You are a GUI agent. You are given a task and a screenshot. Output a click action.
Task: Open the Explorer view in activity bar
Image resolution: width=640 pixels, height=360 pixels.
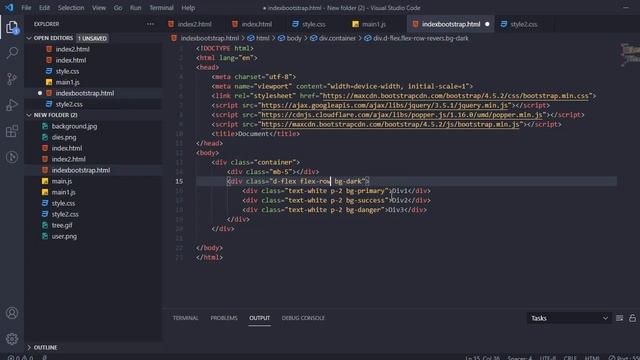(12, 27)
